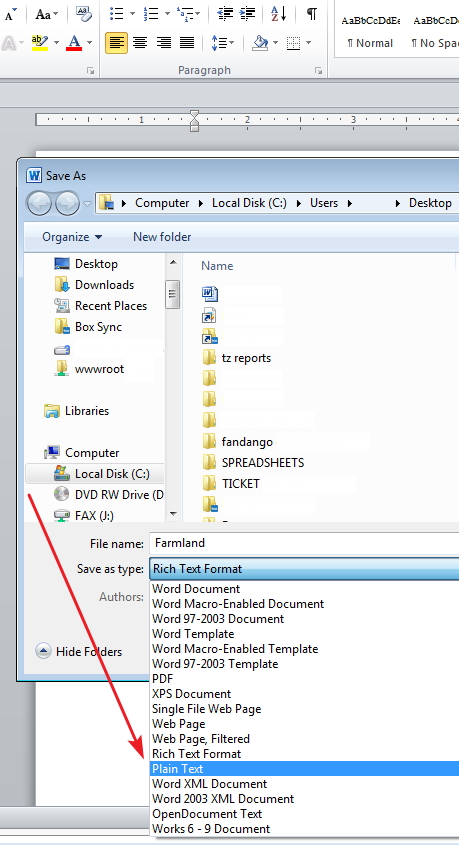The width and height of the screenshot is (459, 845).
Task: Increase the paragraph indent
Action: [247, 14]
